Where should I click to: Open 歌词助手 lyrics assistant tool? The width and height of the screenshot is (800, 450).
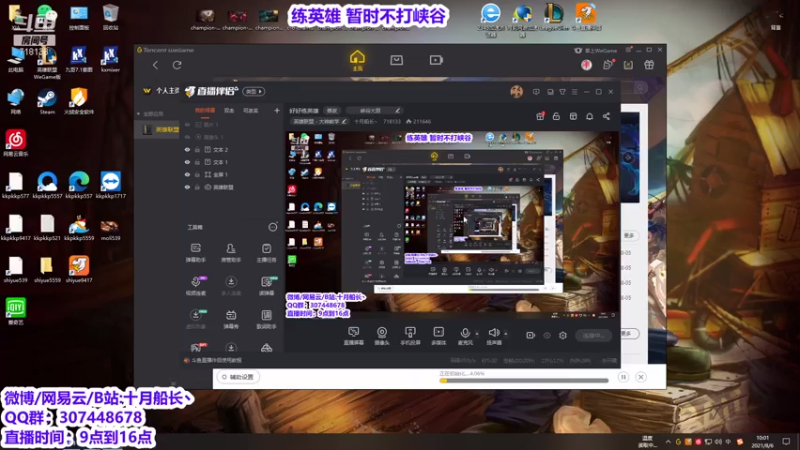click(266, 319)
